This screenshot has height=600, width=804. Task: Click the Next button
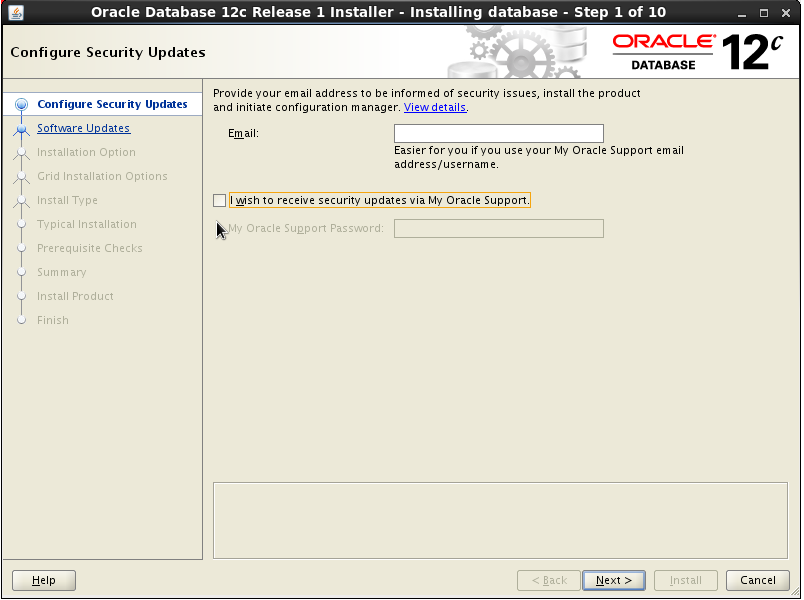pos(614,580)
